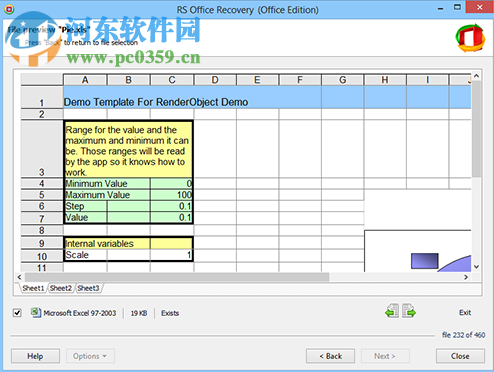Minimize the RS Office Recovery window
The height and width of the screenshot is (372, 494).
tap(441, 8)
